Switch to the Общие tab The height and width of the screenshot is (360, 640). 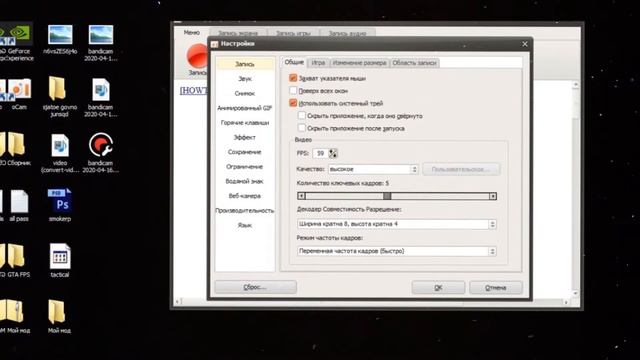point(294,62)
